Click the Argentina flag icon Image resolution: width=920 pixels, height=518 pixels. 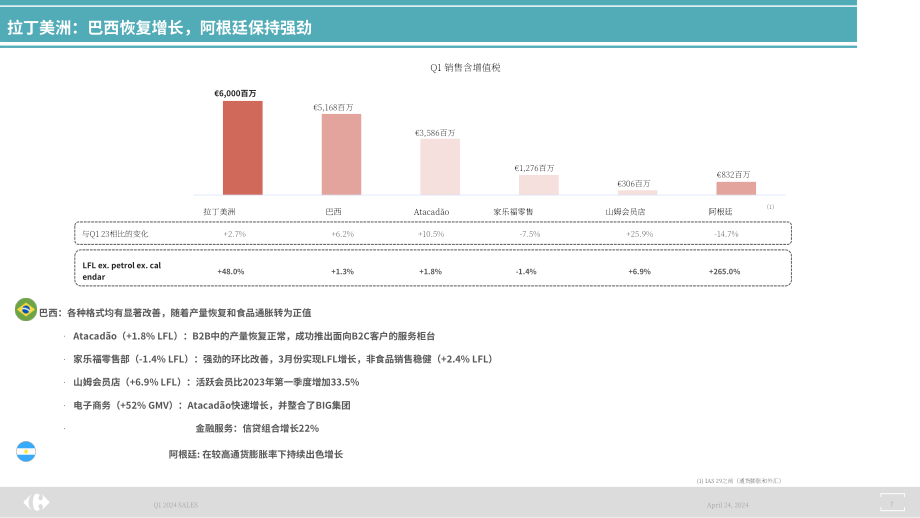coord(26,452)
